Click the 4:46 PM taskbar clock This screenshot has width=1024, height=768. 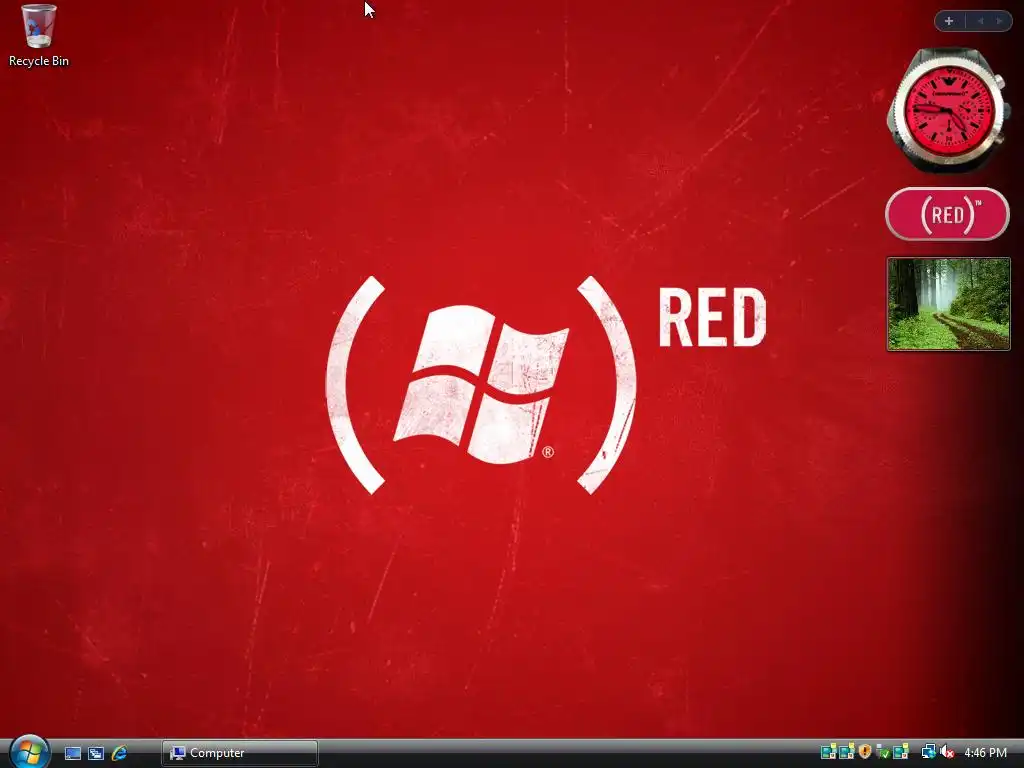click(x=985, y=752)
